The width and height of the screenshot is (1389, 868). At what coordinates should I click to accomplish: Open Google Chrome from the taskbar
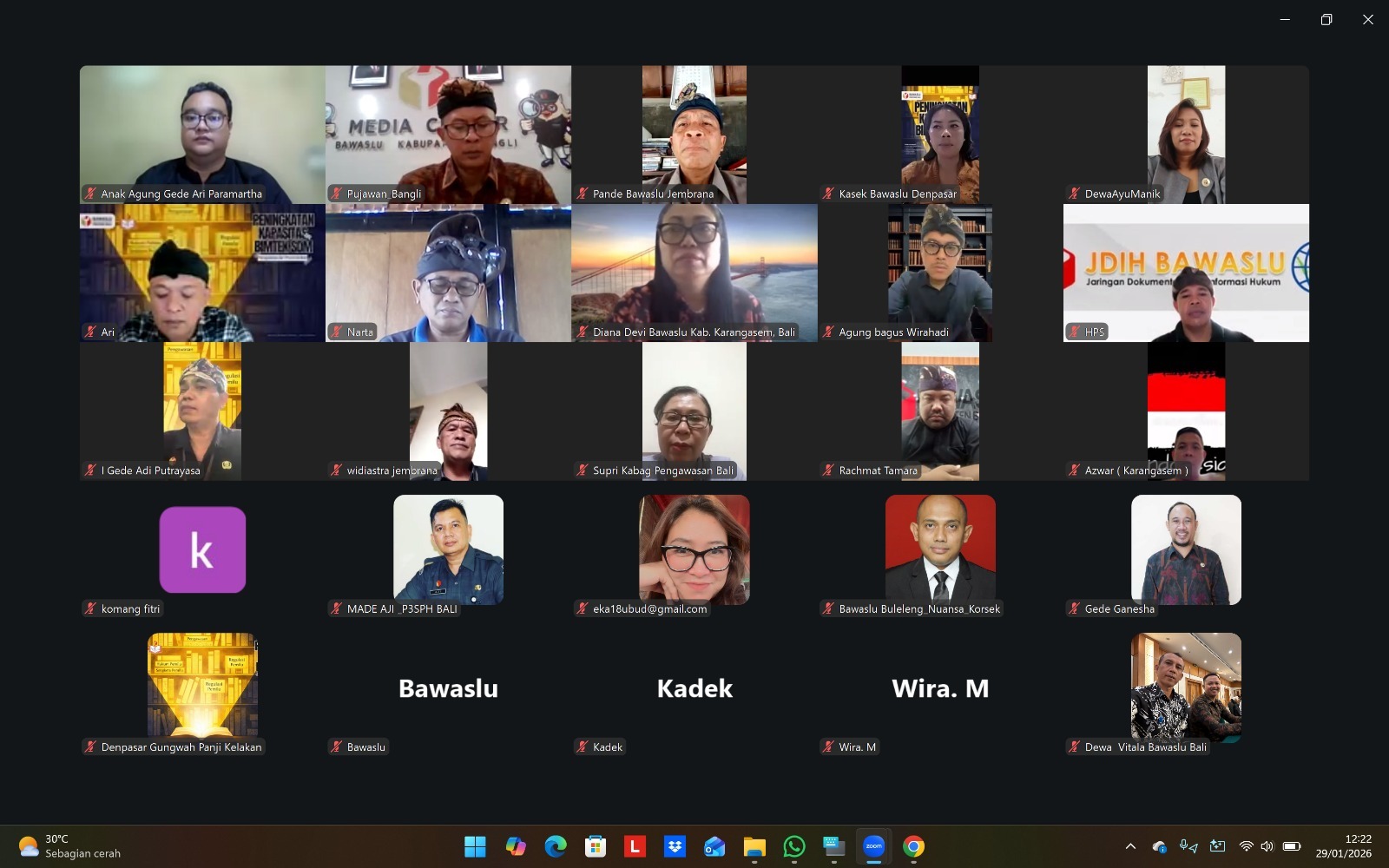(x=912, y=846)
